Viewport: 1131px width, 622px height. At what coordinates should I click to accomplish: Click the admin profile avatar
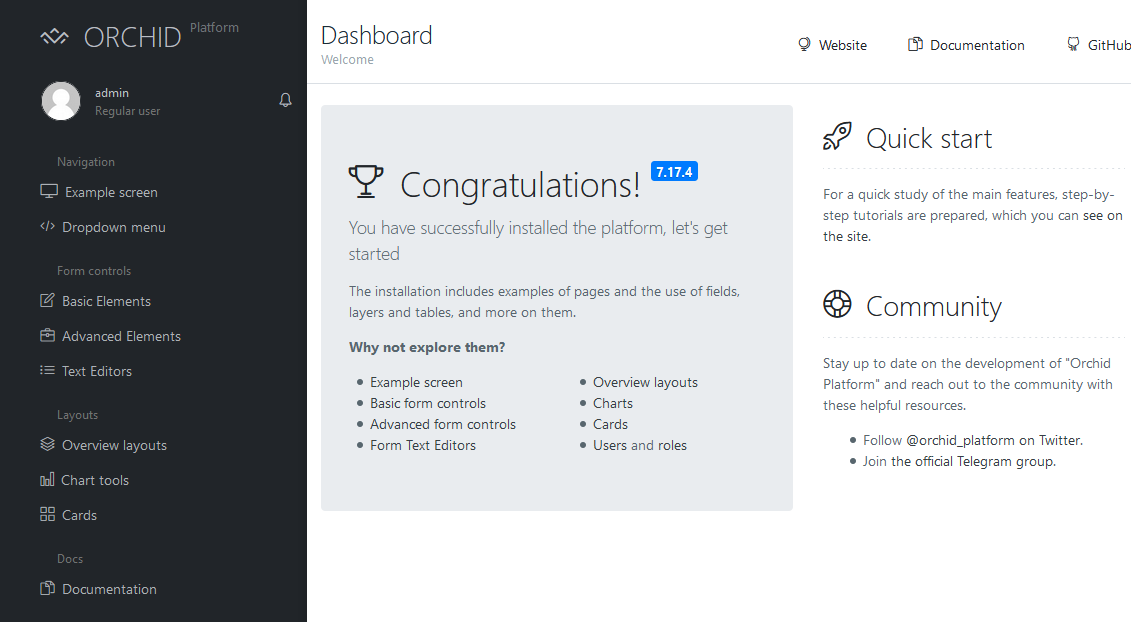(x=61, y=101)
